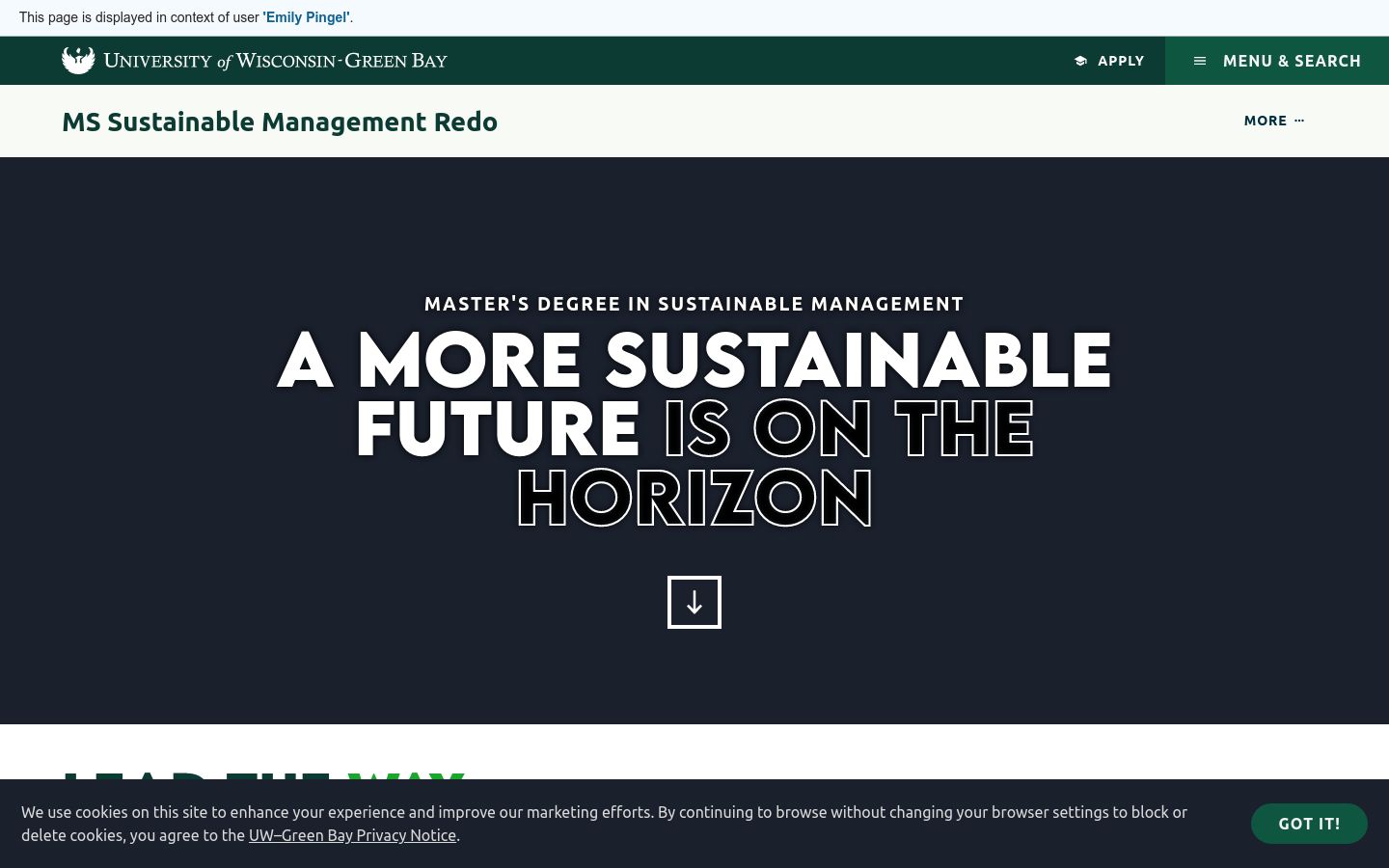Dismiss the cookie notice with GOT IT!
Viewport: 1389px width, 868px height.
tap(1309, 824)
